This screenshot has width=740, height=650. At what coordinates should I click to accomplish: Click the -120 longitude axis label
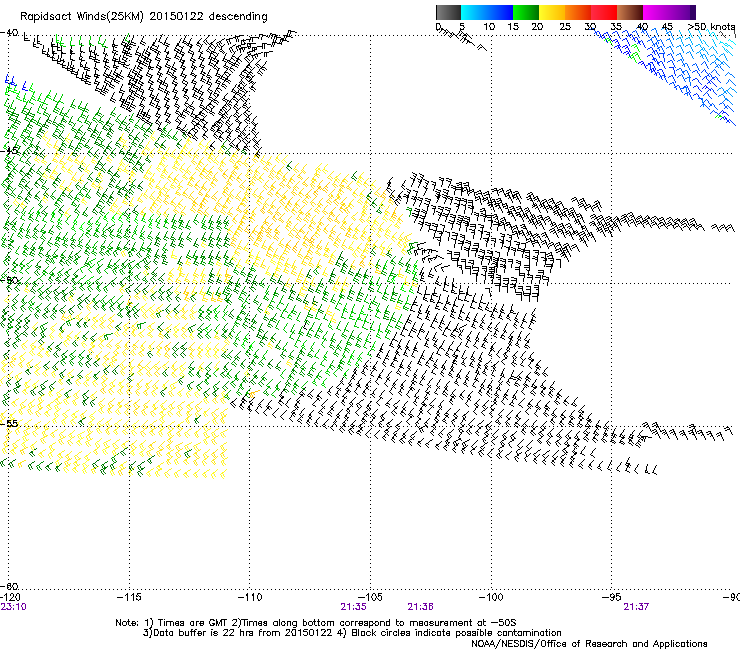tap(10, 597)
